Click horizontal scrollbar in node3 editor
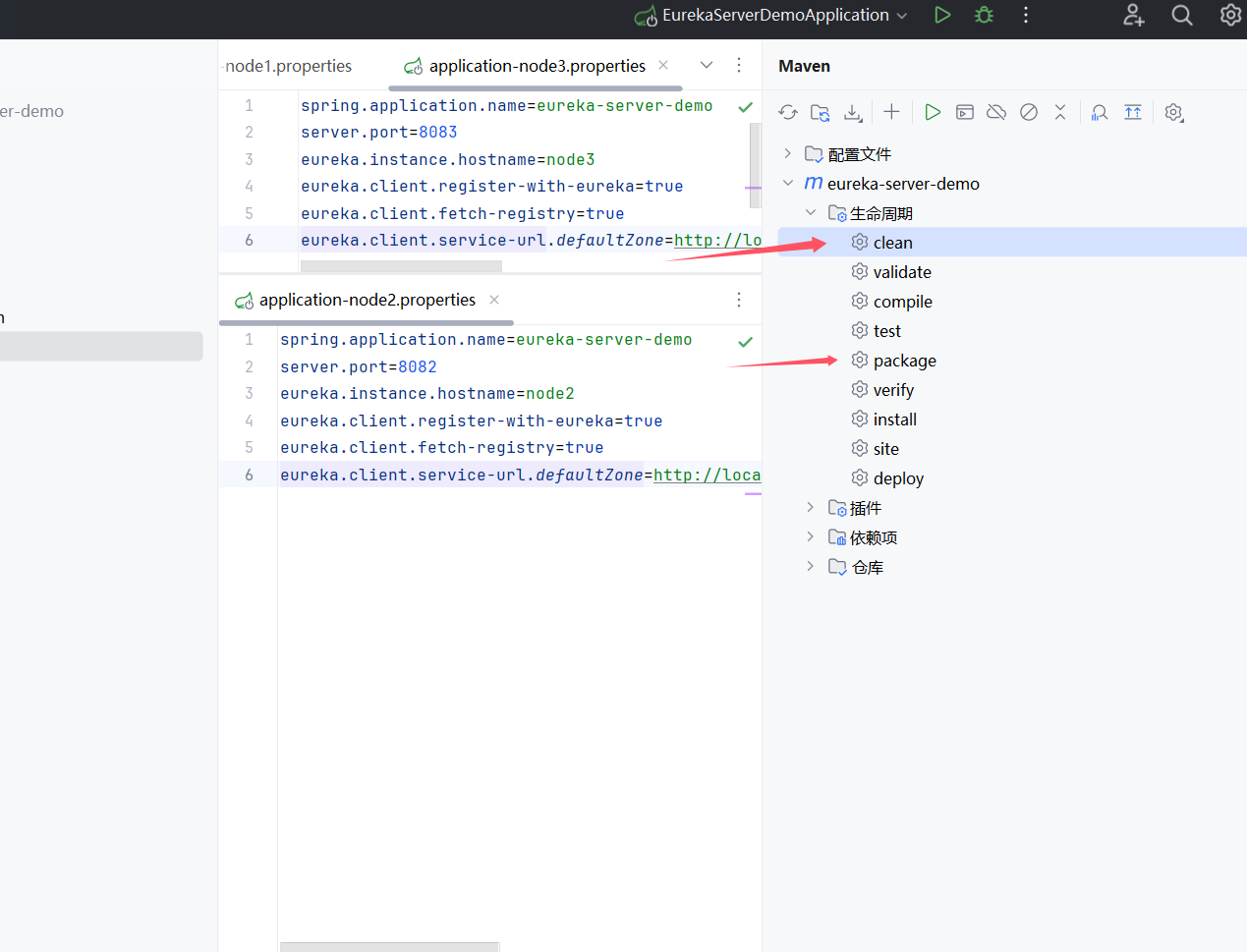The image size is (1247, 952). click(x=401, y=266)
